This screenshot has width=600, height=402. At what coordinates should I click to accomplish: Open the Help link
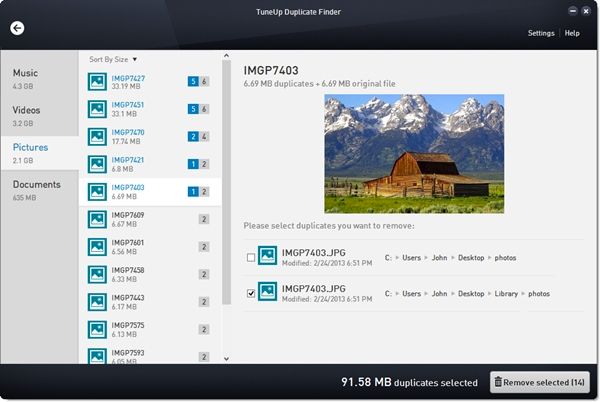click(x=572, y=33)
